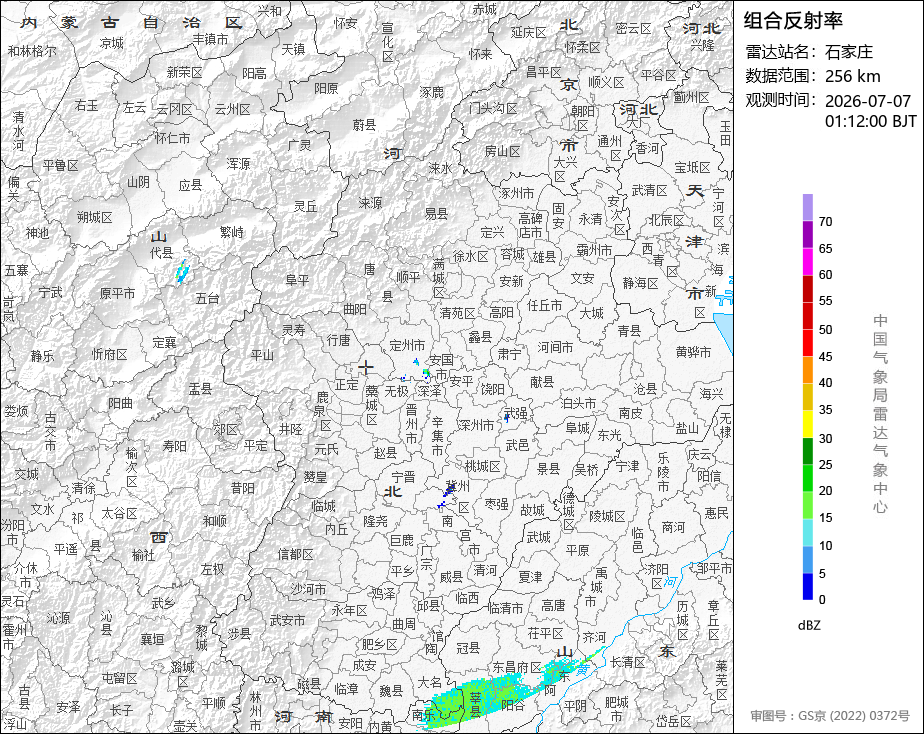Viewport: 924px width, 734px height.
Task: Click the red 50-55 dBZ legend color
Action: point(807,315)
